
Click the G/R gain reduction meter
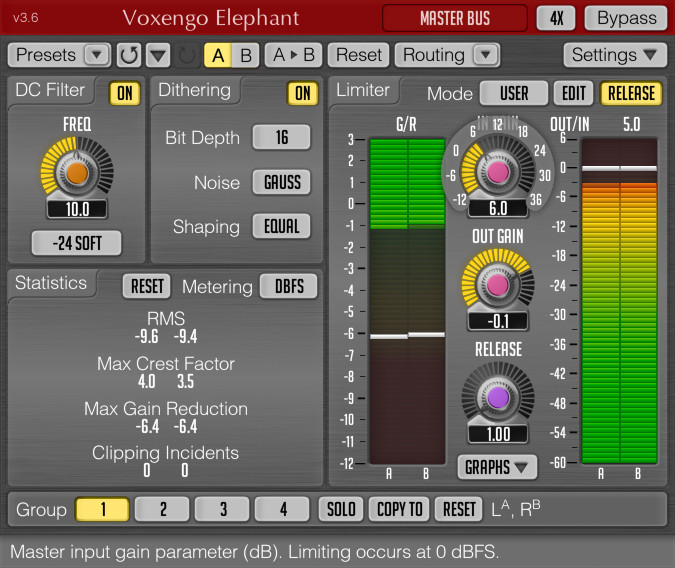pyautogui.click(x=407, y=301)
